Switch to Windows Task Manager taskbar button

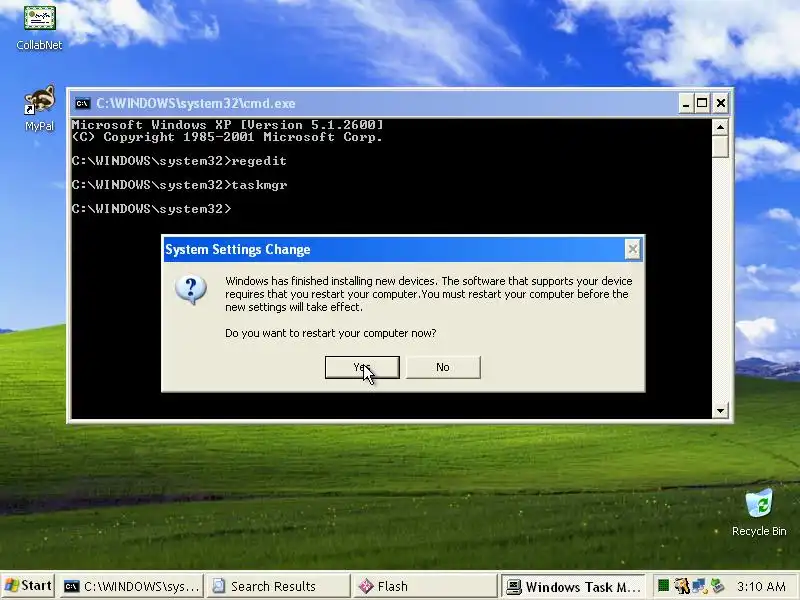573,587
